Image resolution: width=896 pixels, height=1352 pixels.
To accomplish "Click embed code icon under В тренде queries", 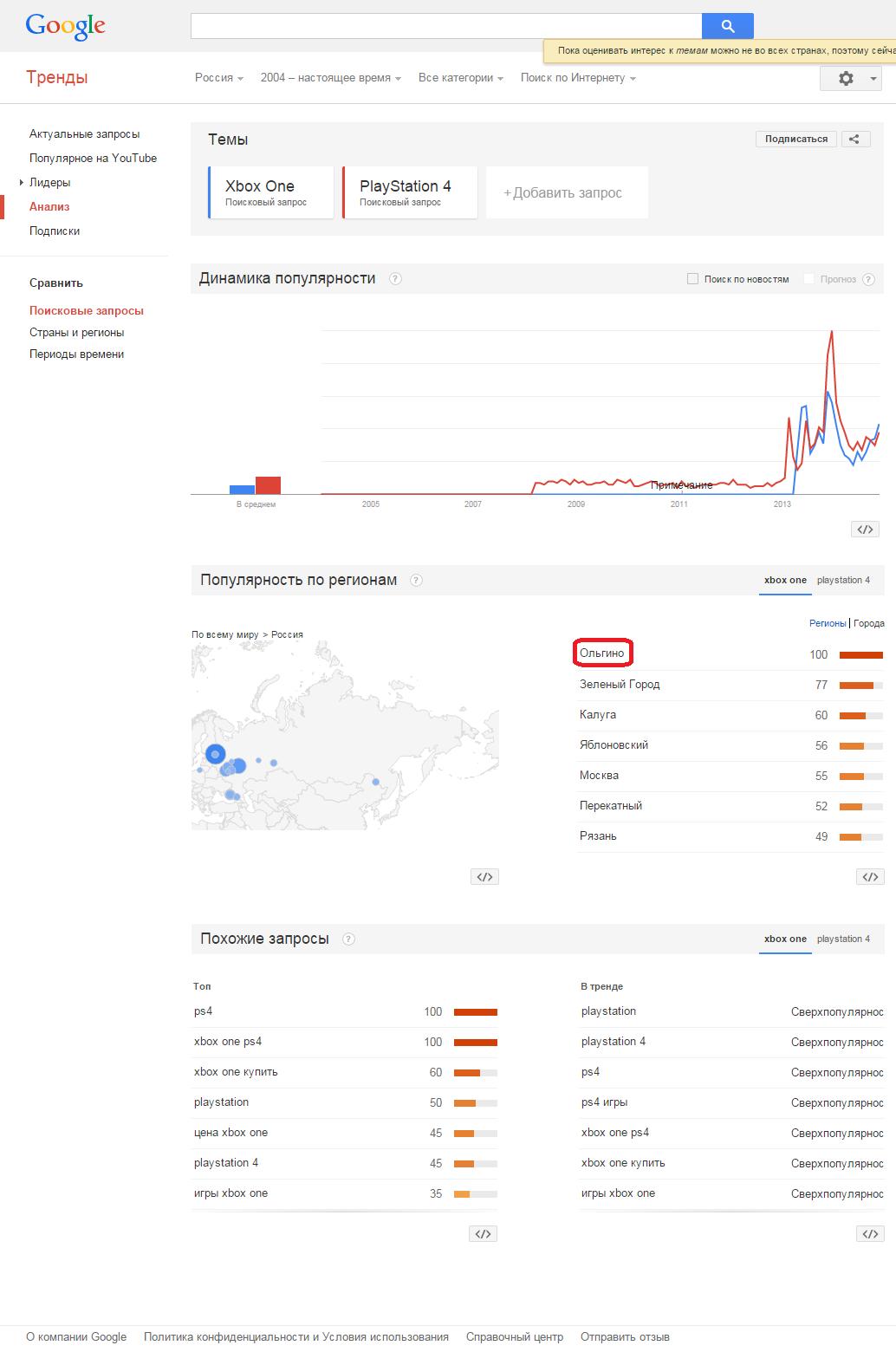I will point(870,1234).
